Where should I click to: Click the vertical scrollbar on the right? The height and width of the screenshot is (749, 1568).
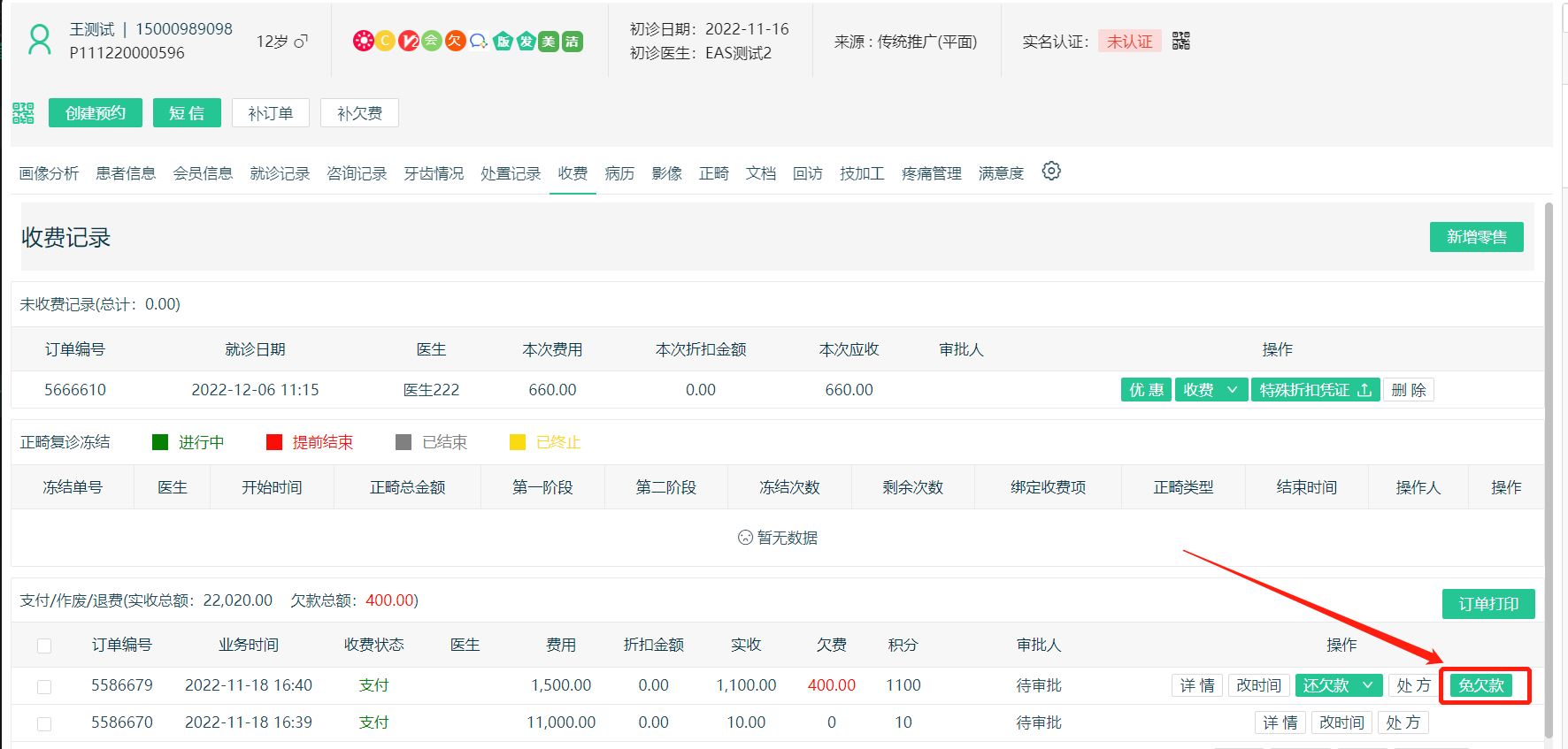pyautogui.click(x=1549, y=469)
